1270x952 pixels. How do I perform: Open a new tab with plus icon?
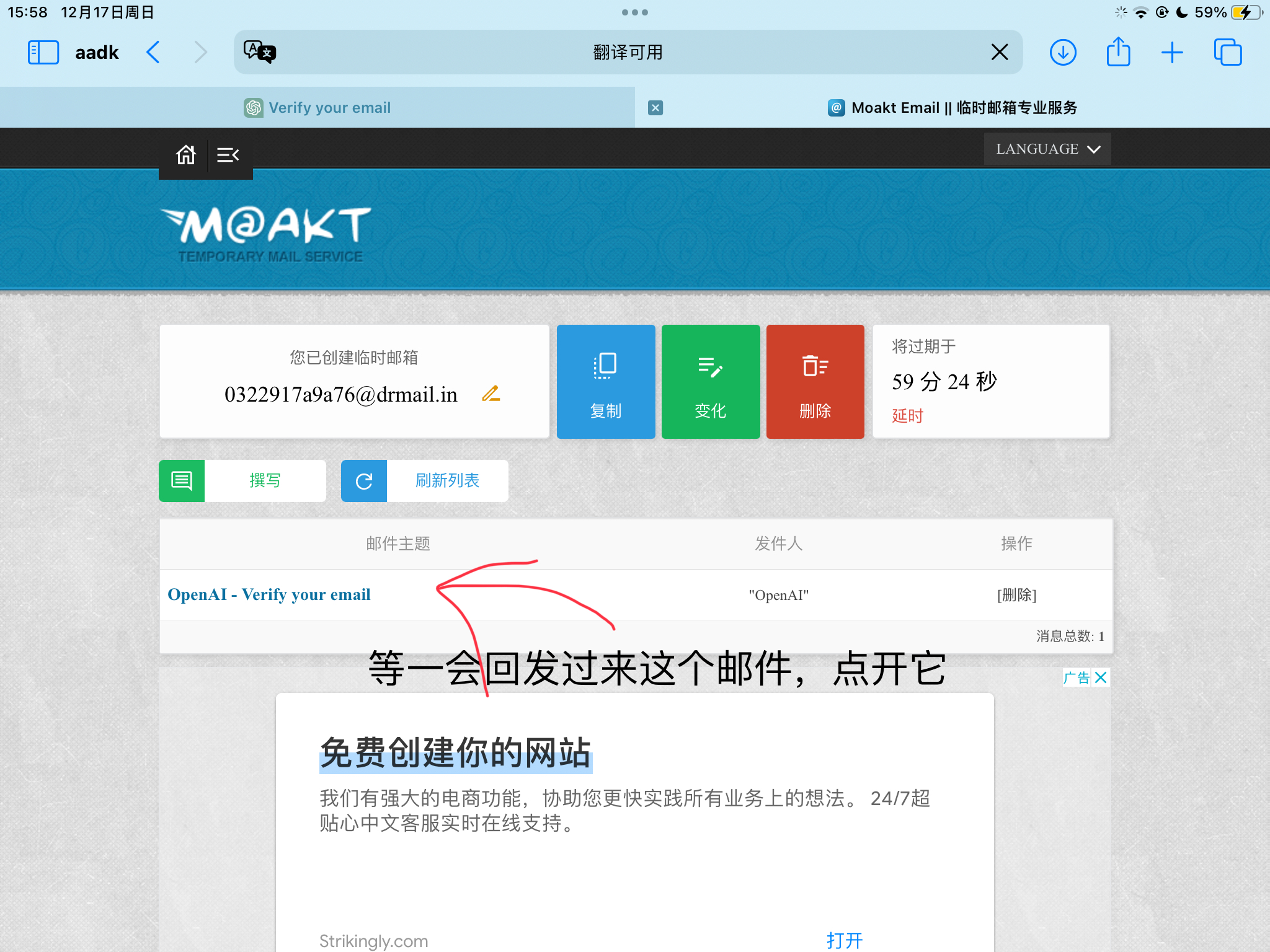pyautogui.click(x=1172, y=52)
